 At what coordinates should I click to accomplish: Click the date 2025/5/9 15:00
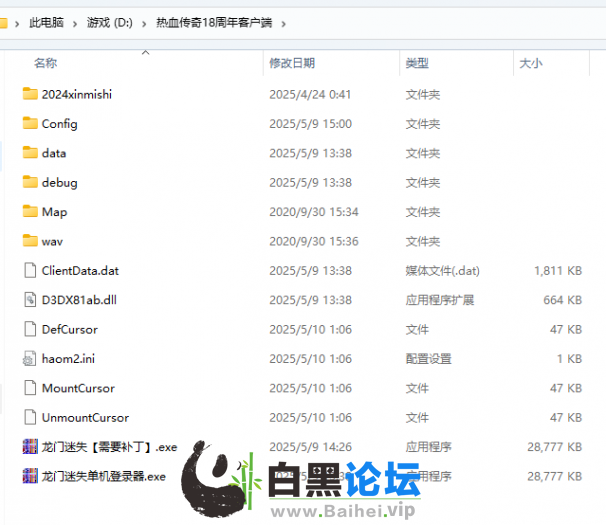point(311,124)
